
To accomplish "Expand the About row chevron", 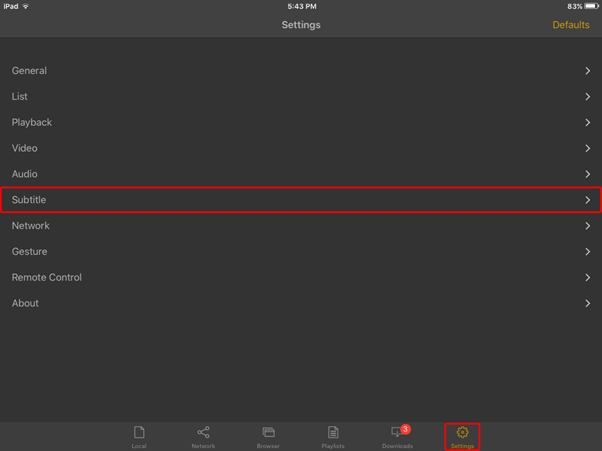I will click(x=588, y=303).
